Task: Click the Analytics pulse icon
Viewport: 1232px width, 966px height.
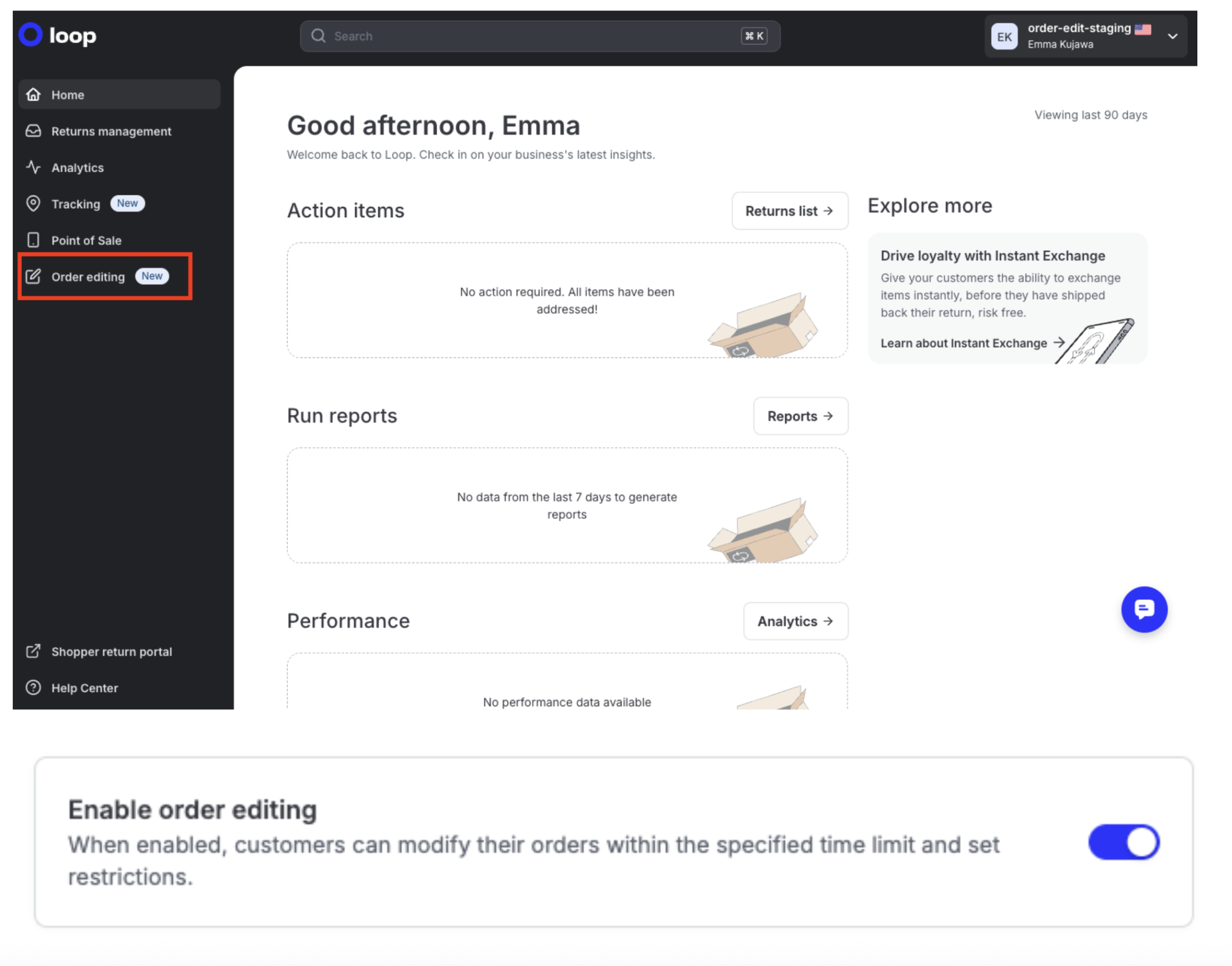Action: pyautogui.click(x=34, y=168)
